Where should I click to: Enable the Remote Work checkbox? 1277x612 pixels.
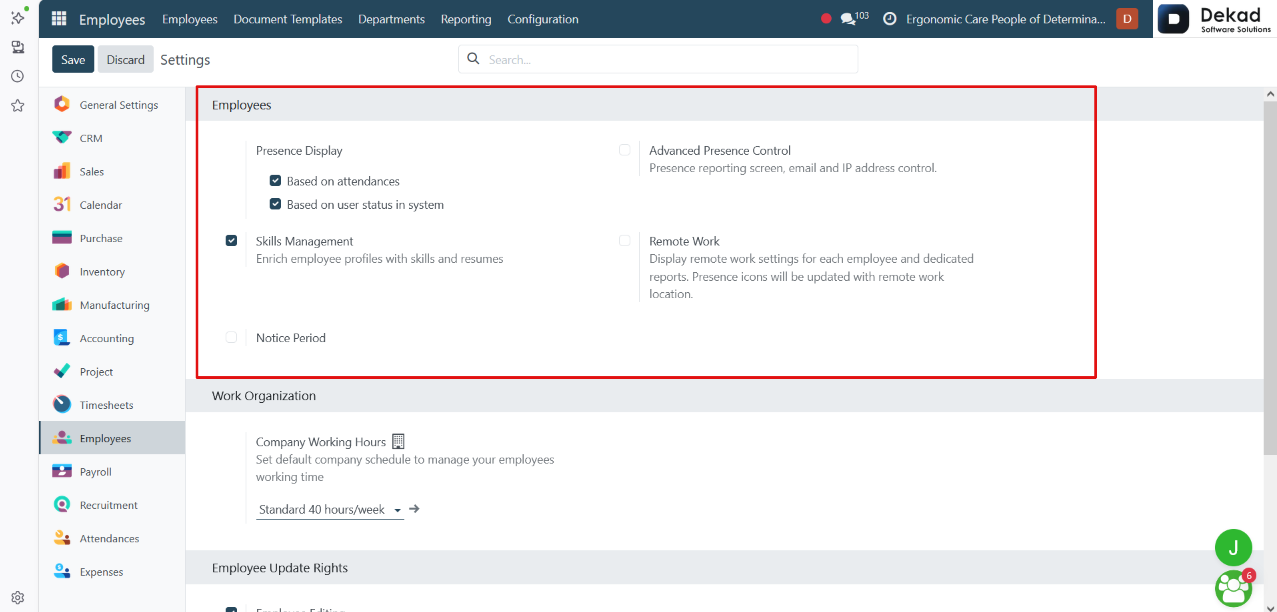pos(624,240)
